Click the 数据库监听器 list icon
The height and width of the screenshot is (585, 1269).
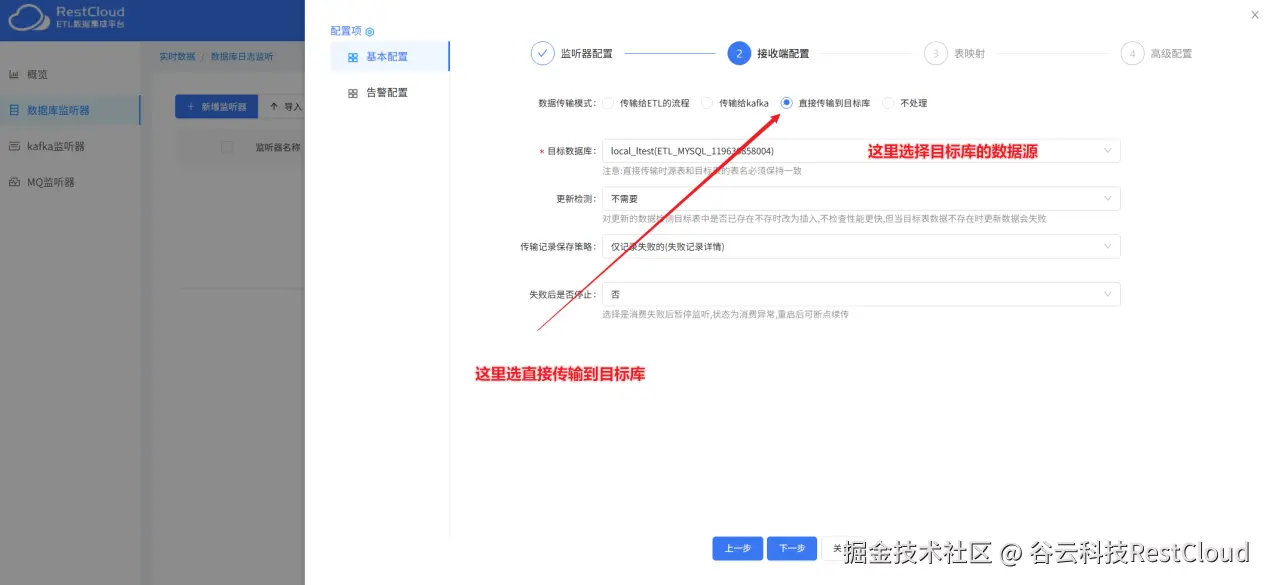(x=14, y=110)
